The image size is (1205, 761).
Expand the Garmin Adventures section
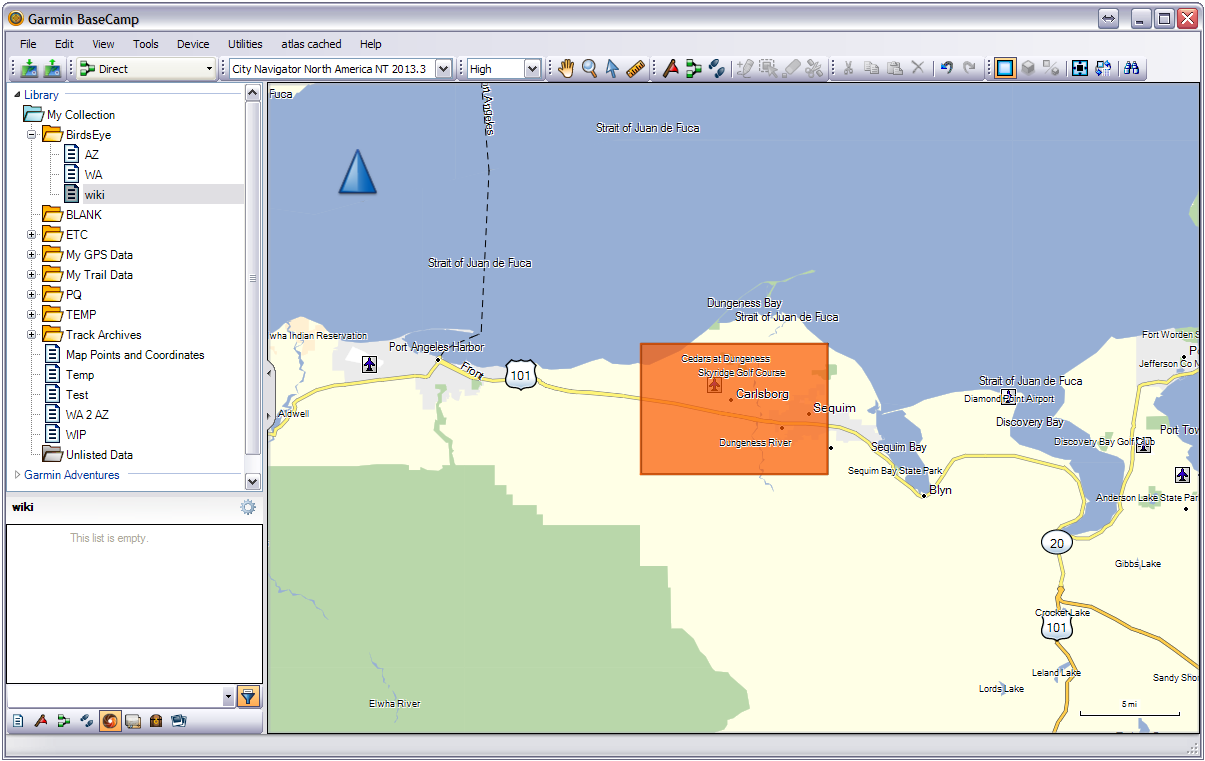[x=17, y=475]
